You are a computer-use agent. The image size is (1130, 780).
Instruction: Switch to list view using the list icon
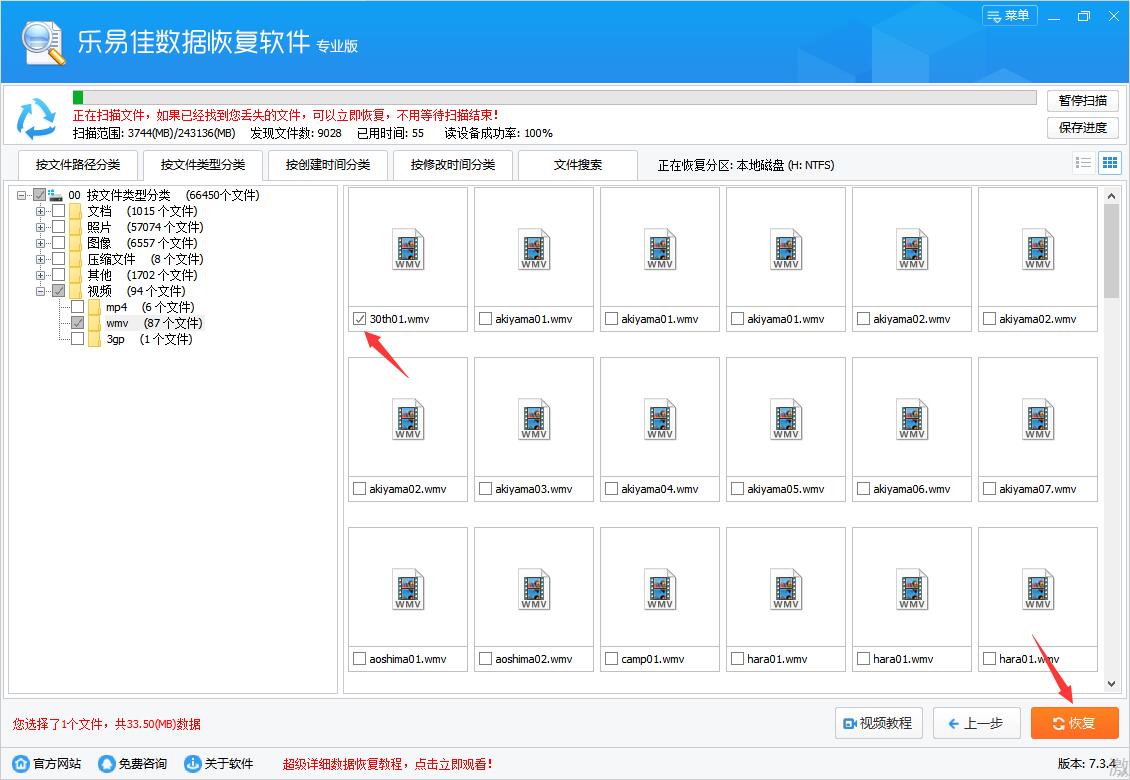tap(1083, 162)
